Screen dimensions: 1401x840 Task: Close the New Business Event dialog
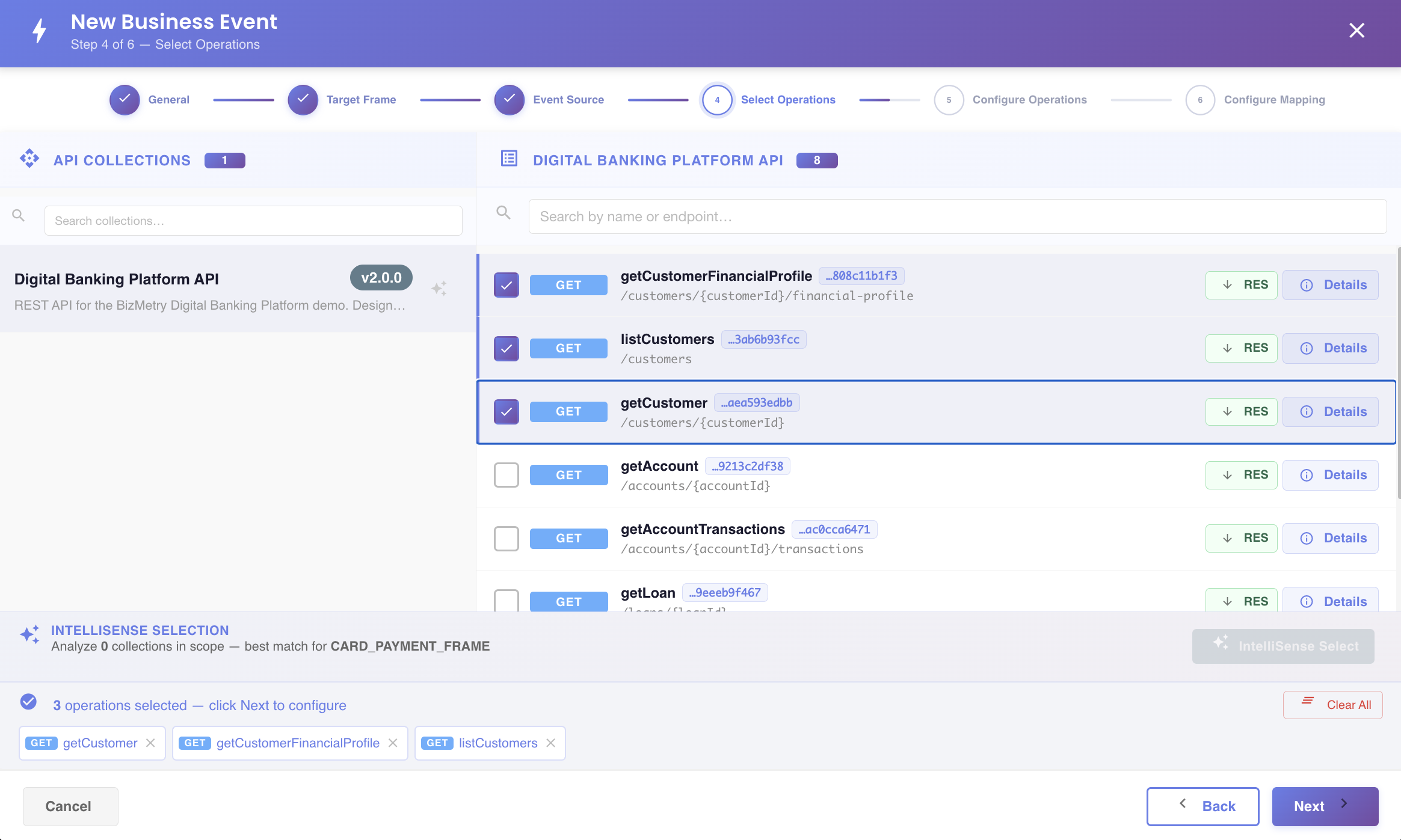(x=1356, y=30)
